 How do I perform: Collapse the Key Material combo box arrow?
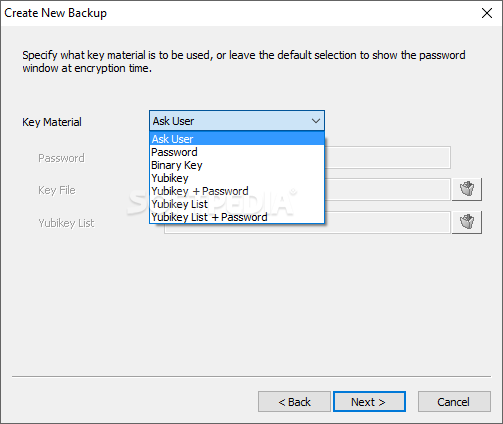click(x=316, y=121)
